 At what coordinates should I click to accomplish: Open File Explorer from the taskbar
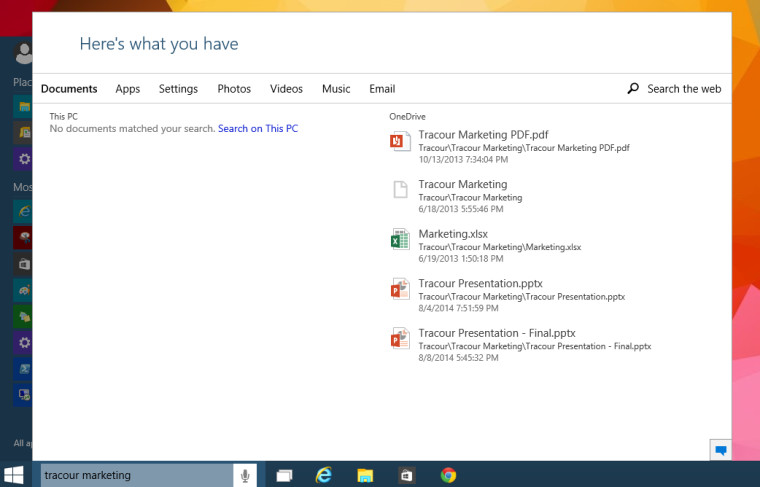366,475
